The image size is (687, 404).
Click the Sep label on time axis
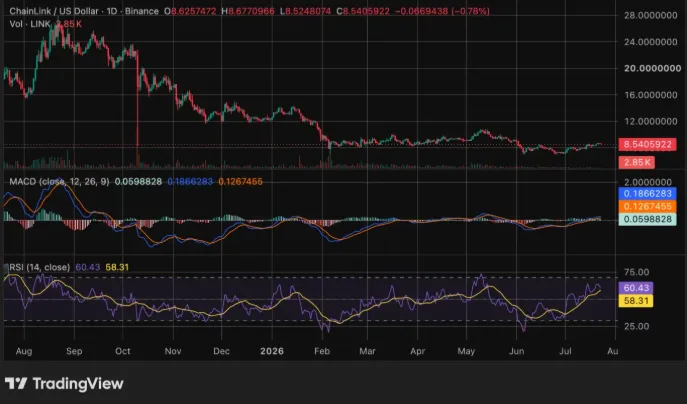(74, 351)
